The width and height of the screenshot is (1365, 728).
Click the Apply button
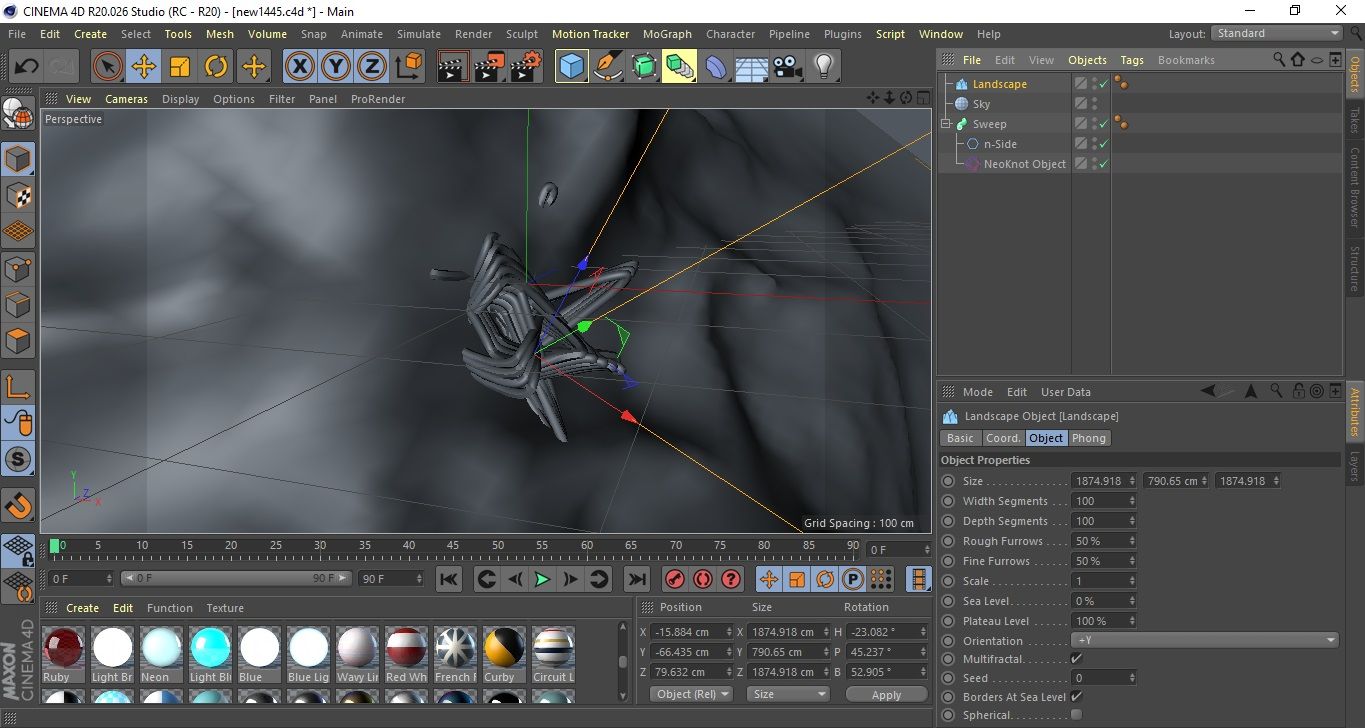(x=886, y=694)
